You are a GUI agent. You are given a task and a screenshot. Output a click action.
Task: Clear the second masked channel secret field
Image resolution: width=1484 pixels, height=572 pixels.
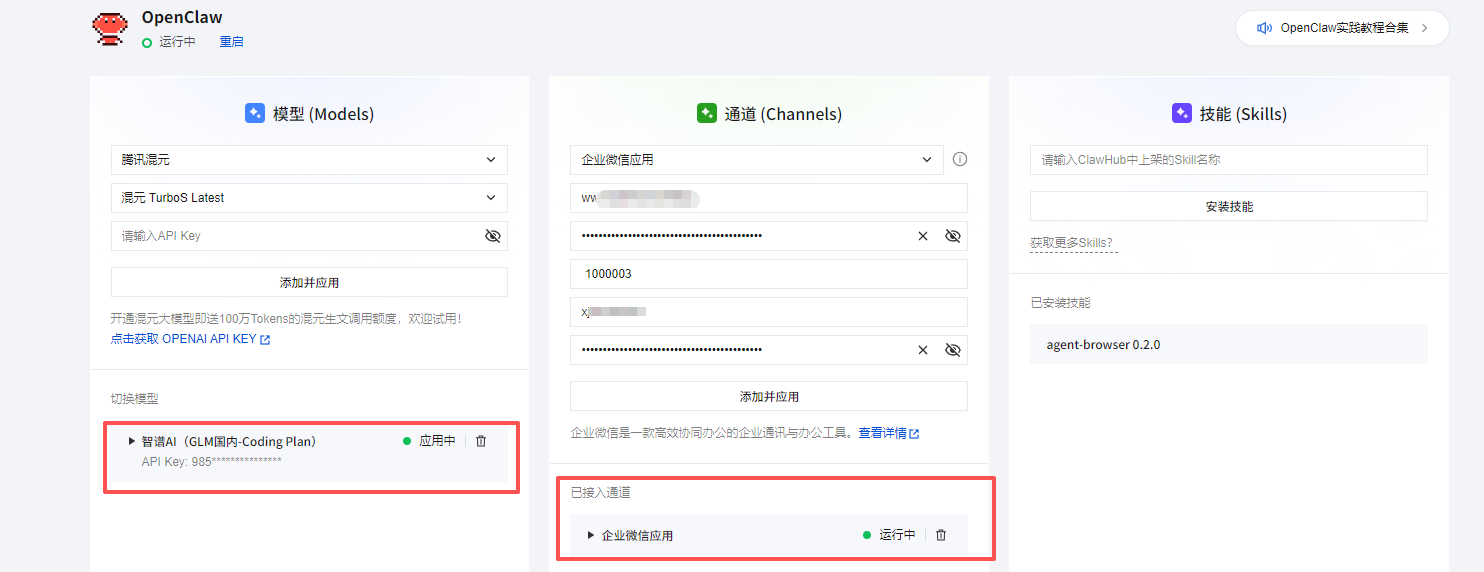point(923,350)
